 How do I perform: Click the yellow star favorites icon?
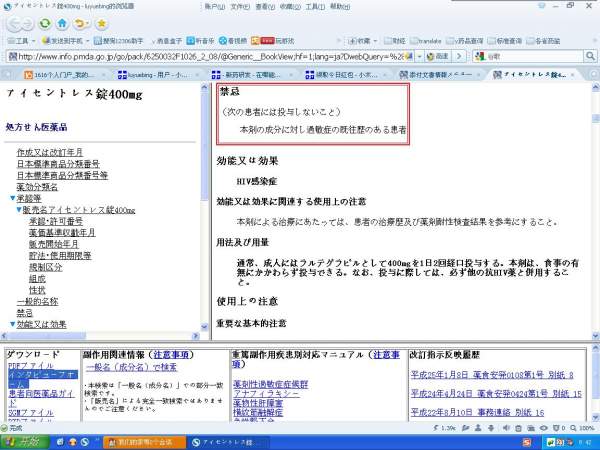coord(101,24)
